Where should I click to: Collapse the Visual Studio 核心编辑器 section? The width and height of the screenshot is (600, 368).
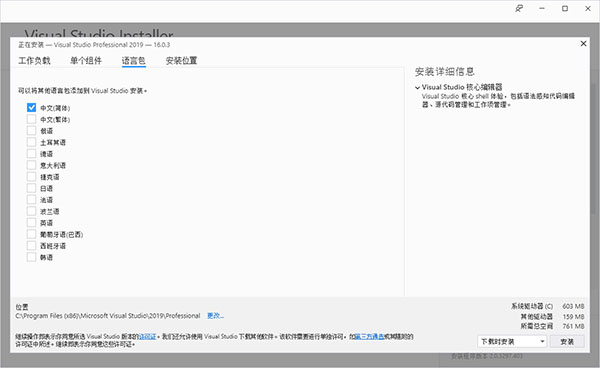(x=417, y=87)
